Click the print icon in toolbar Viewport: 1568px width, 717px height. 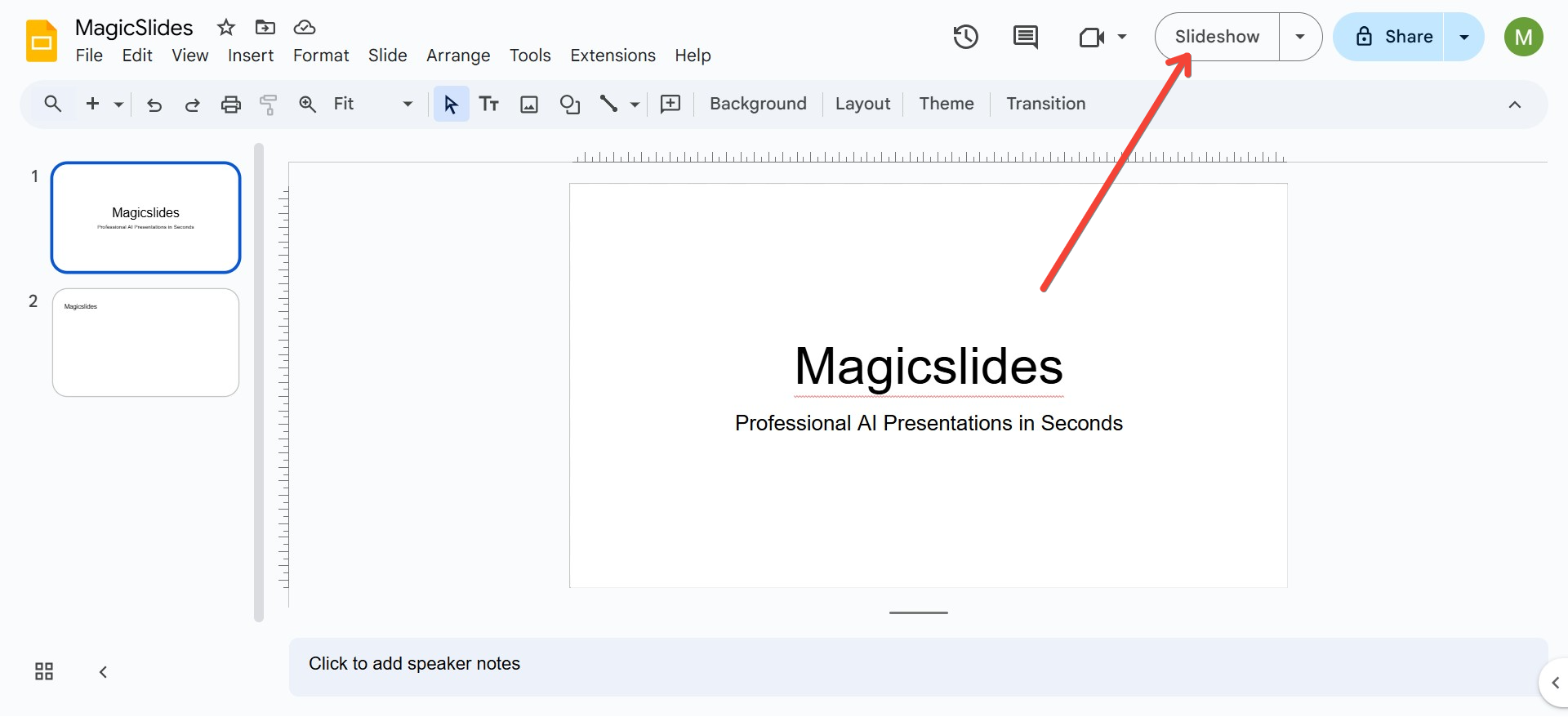tap(231, 105)
